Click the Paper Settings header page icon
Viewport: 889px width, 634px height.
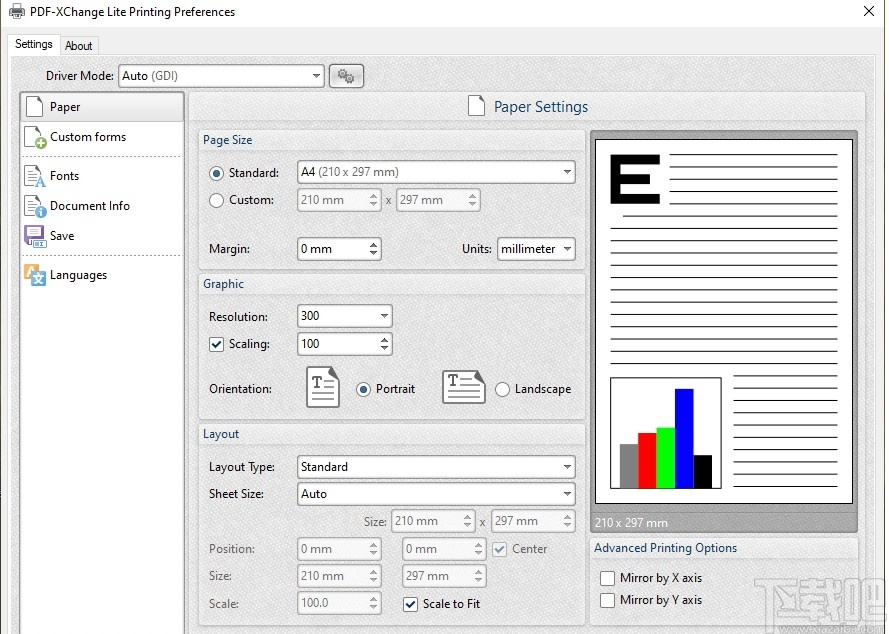tap(475, 105)
